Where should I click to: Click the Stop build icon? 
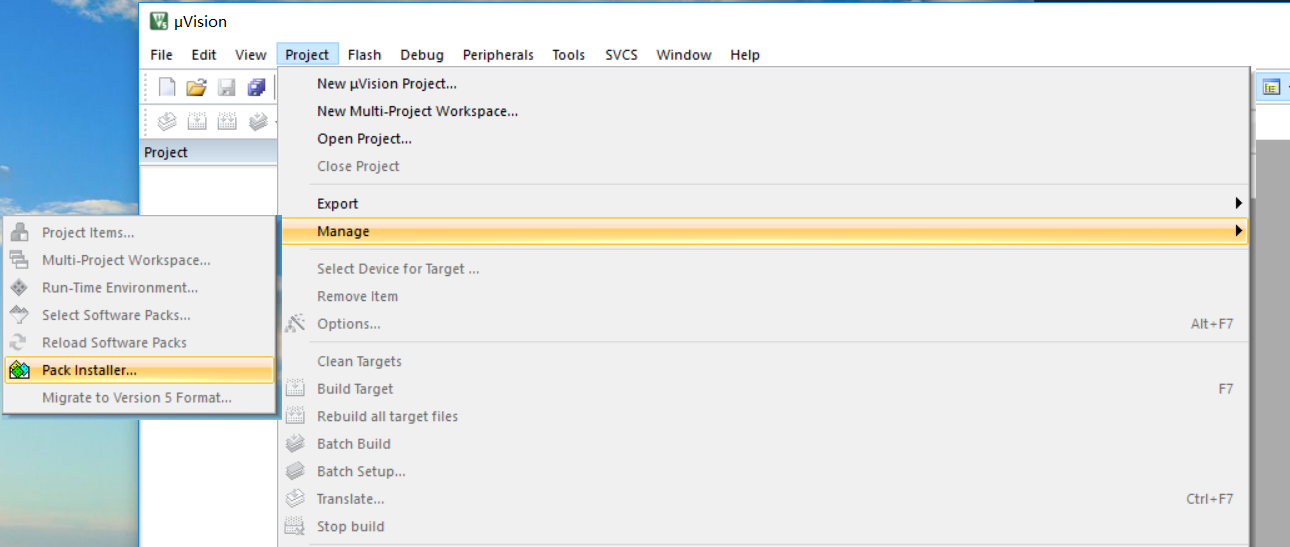pos(295,526)
